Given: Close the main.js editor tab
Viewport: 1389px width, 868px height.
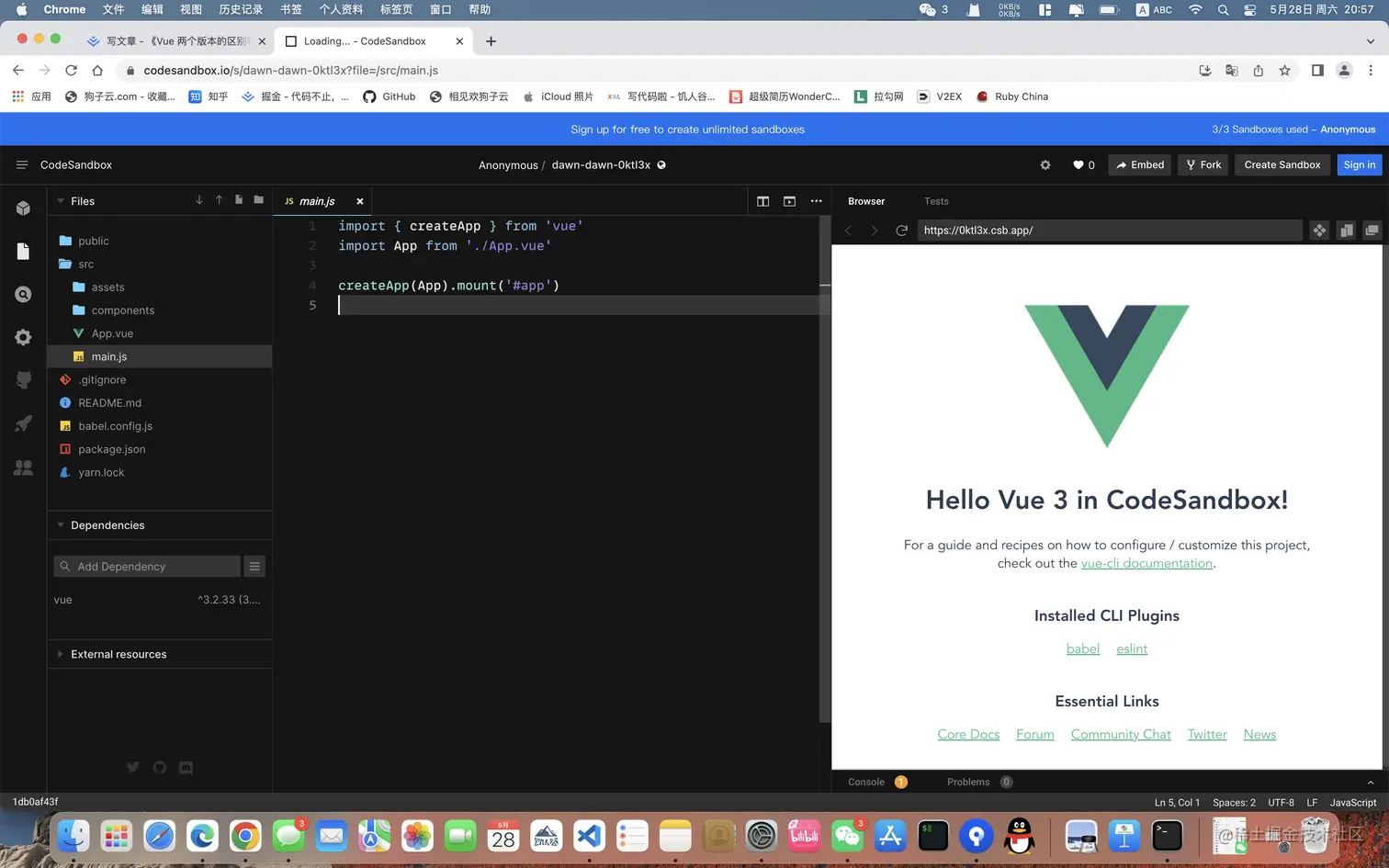Looking at the screenshot, I should click(x=360, y=201).
